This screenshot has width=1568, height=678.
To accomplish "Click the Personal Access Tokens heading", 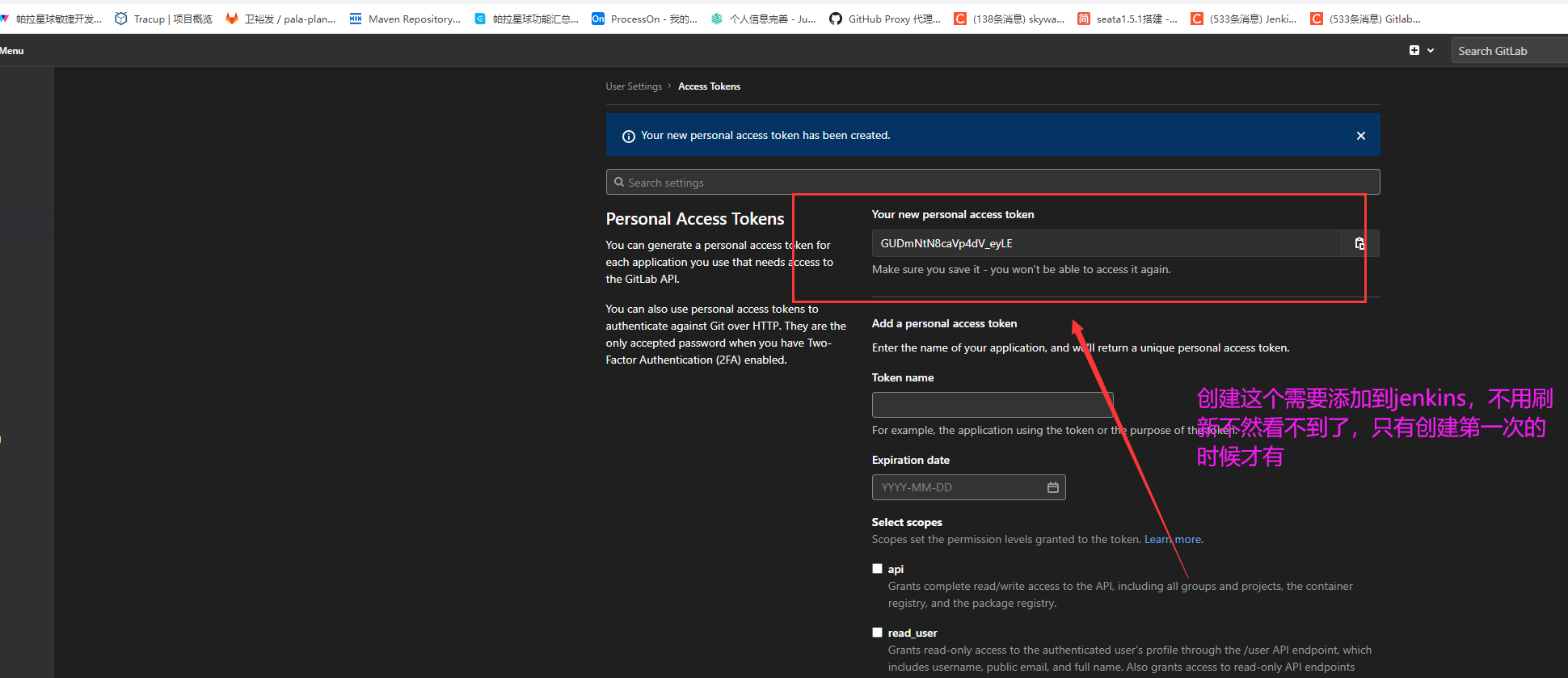I will tap(695, 219).
